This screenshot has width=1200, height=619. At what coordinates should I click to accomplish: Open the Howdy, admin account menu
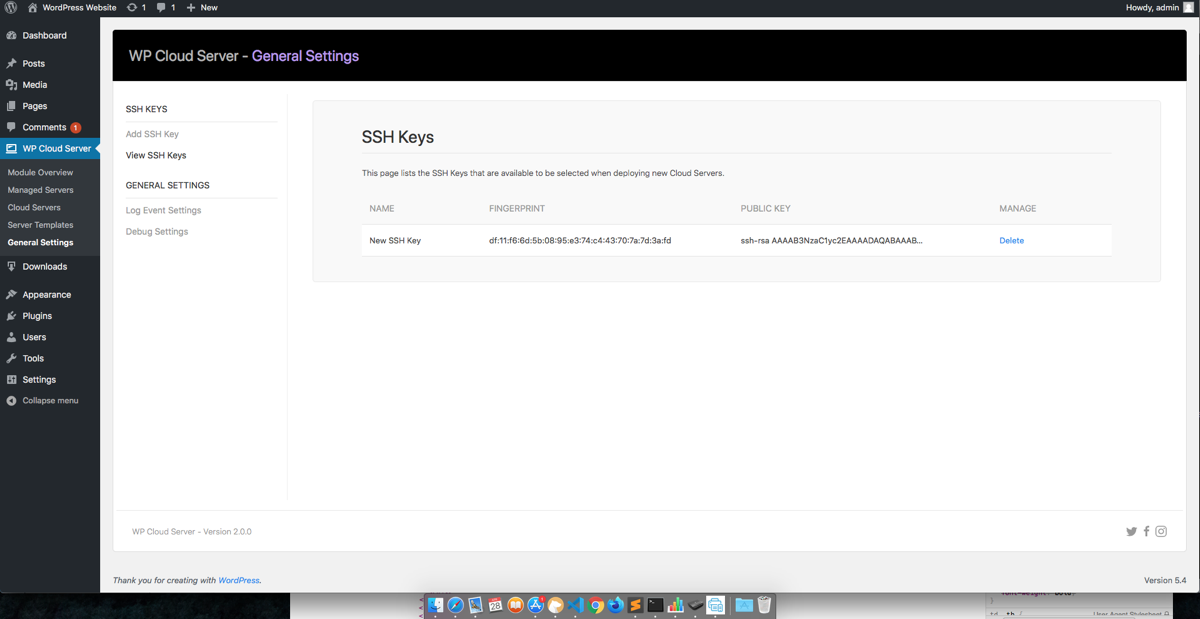tap(1153, 7)
